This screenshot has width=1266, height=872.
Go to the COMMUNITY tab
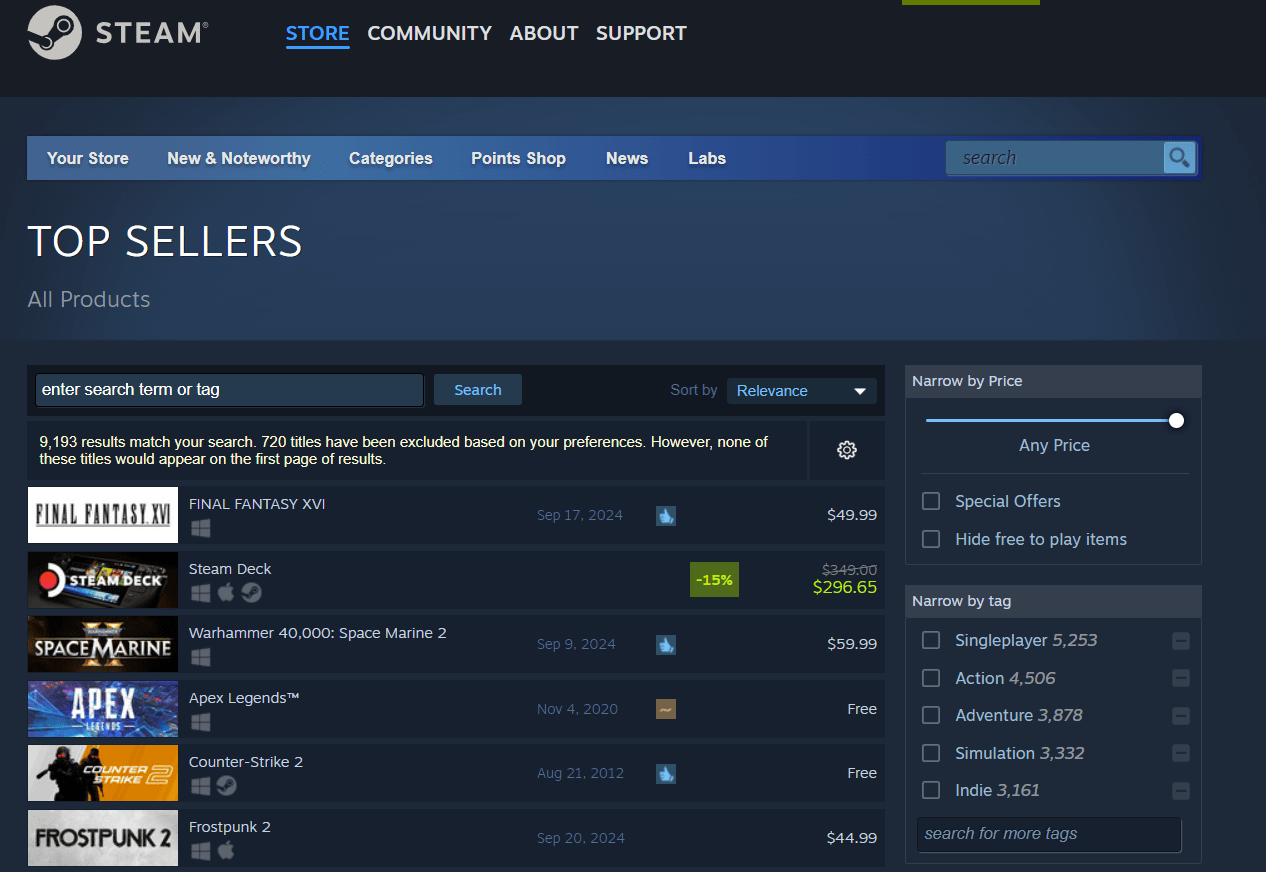click(x=429, y=33)
